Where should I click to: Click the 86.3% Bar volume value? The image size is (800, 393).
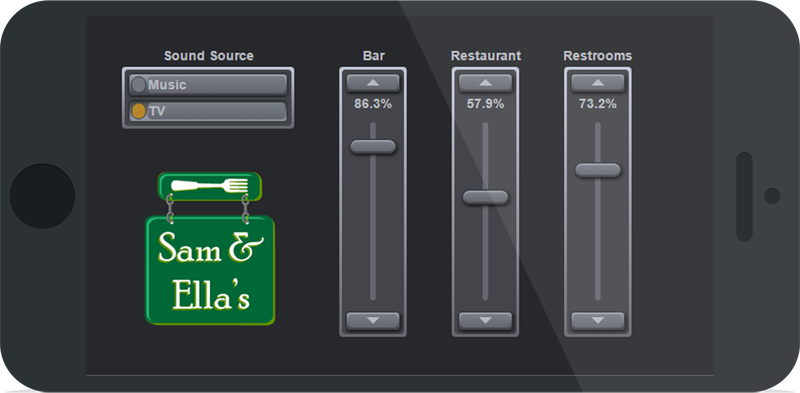[373, 104]
